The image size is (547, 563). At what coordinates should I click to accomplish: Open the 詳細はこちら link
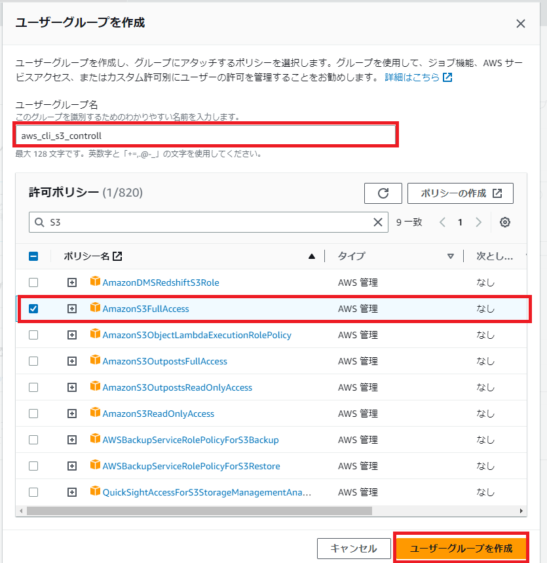pos(418,77)
